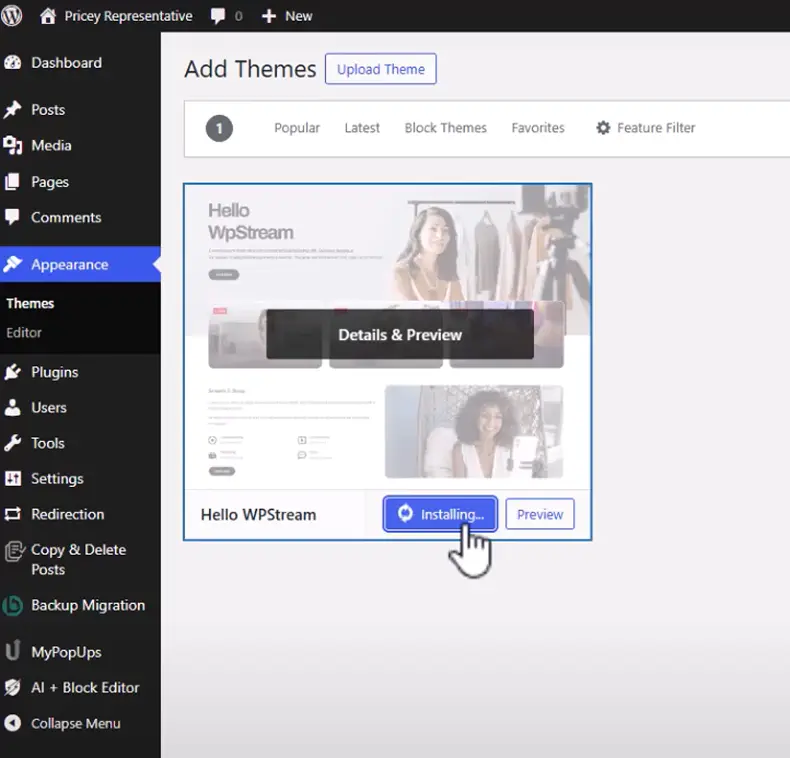
Task: Click the Comments menu label in sidebar
Action: click(66, 217)
